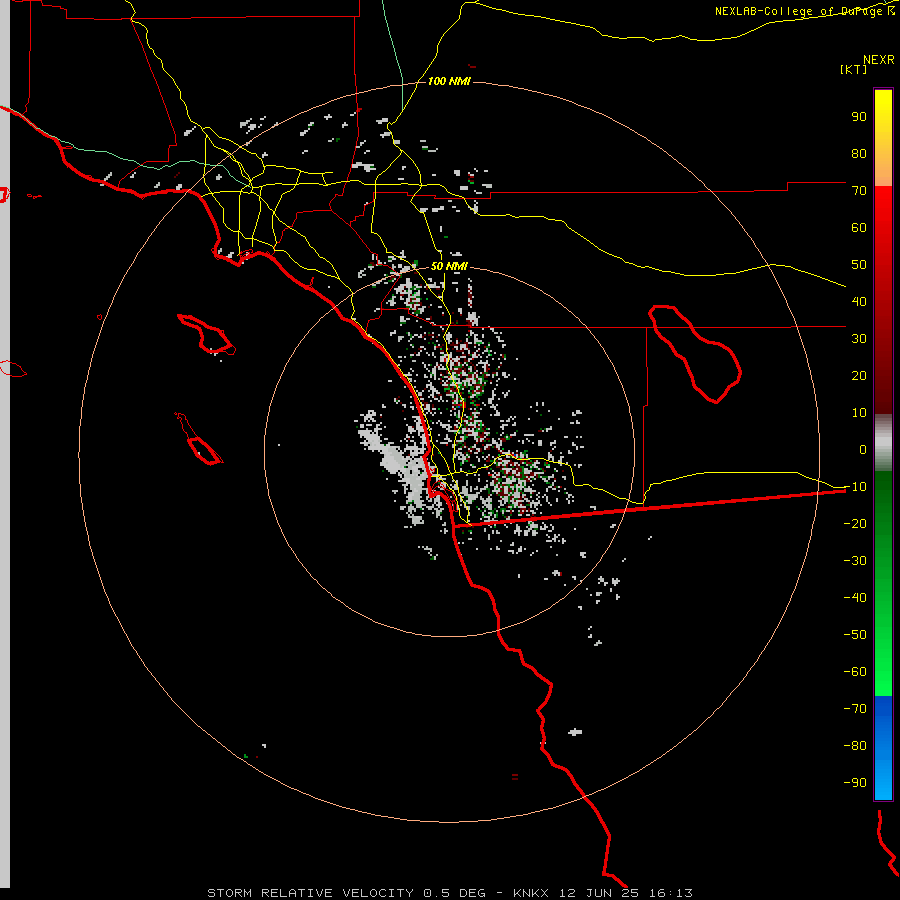This screenshot has height=900, width=900.
Task: Select the -40 knot scale label
Action: click(855, 598)
